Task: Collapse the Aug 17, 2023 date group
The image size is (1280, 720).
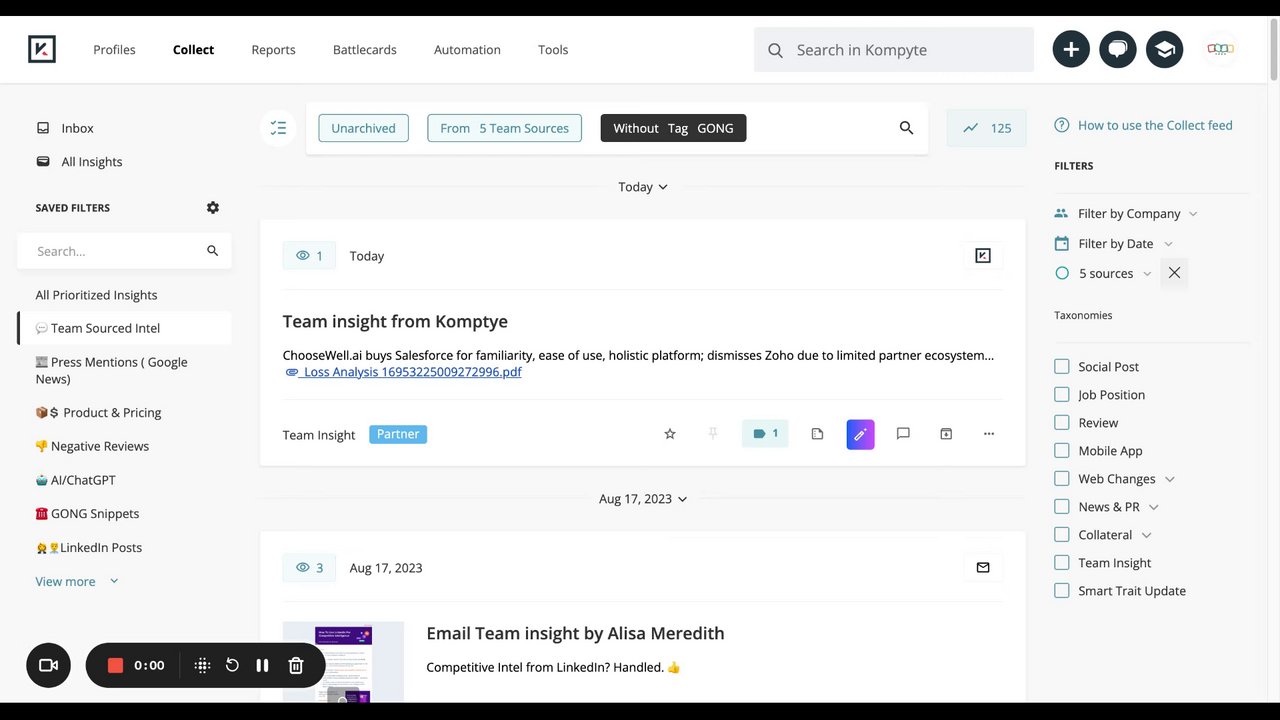Action: tap(643, 499)
